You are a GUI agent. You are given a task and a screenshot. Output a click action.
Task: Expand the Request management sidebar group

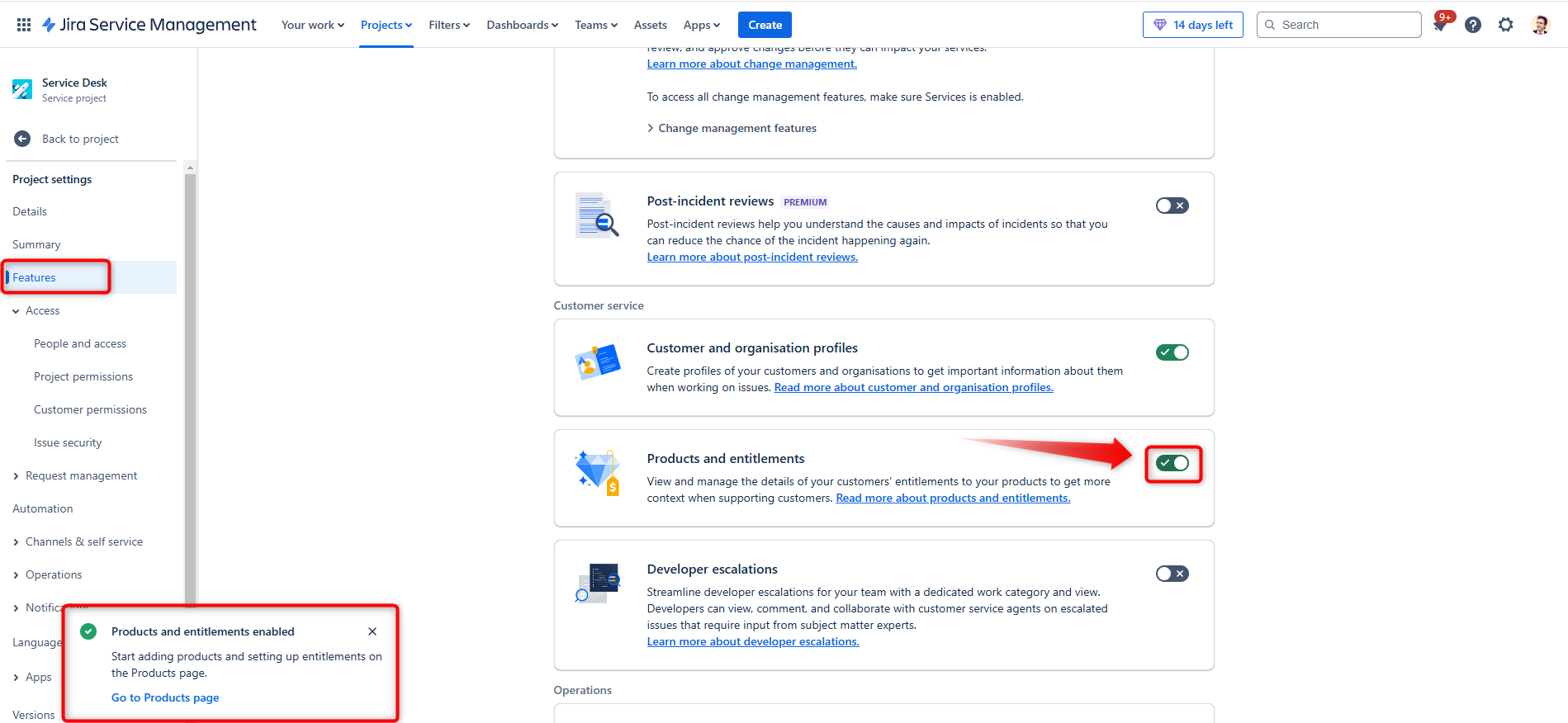81,475
